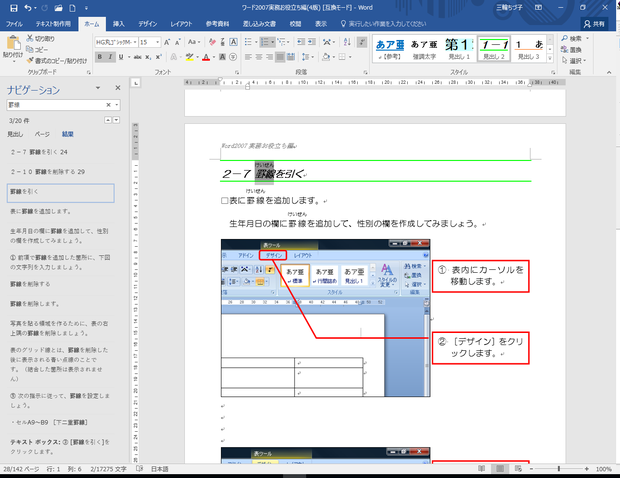Apply the 見出し 1 style

[459, 49]
